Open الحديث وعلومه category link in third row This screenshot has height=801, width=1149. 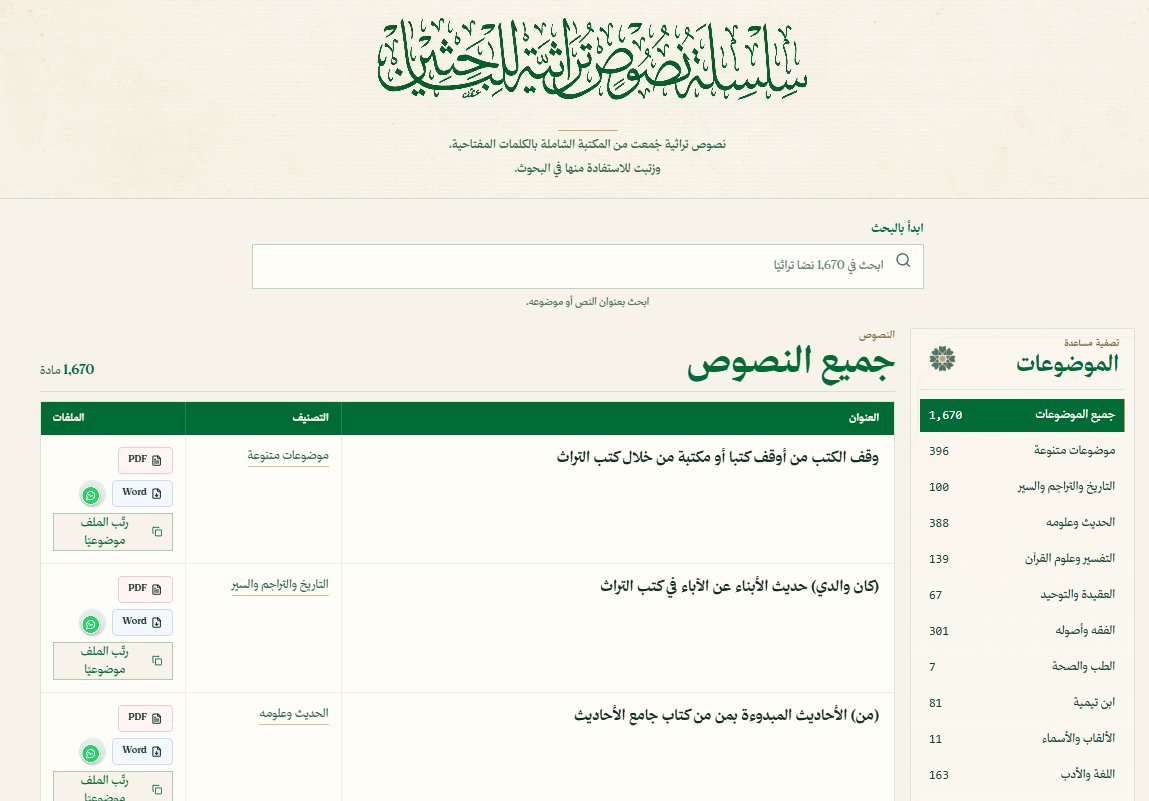click(x=294, y=714)
